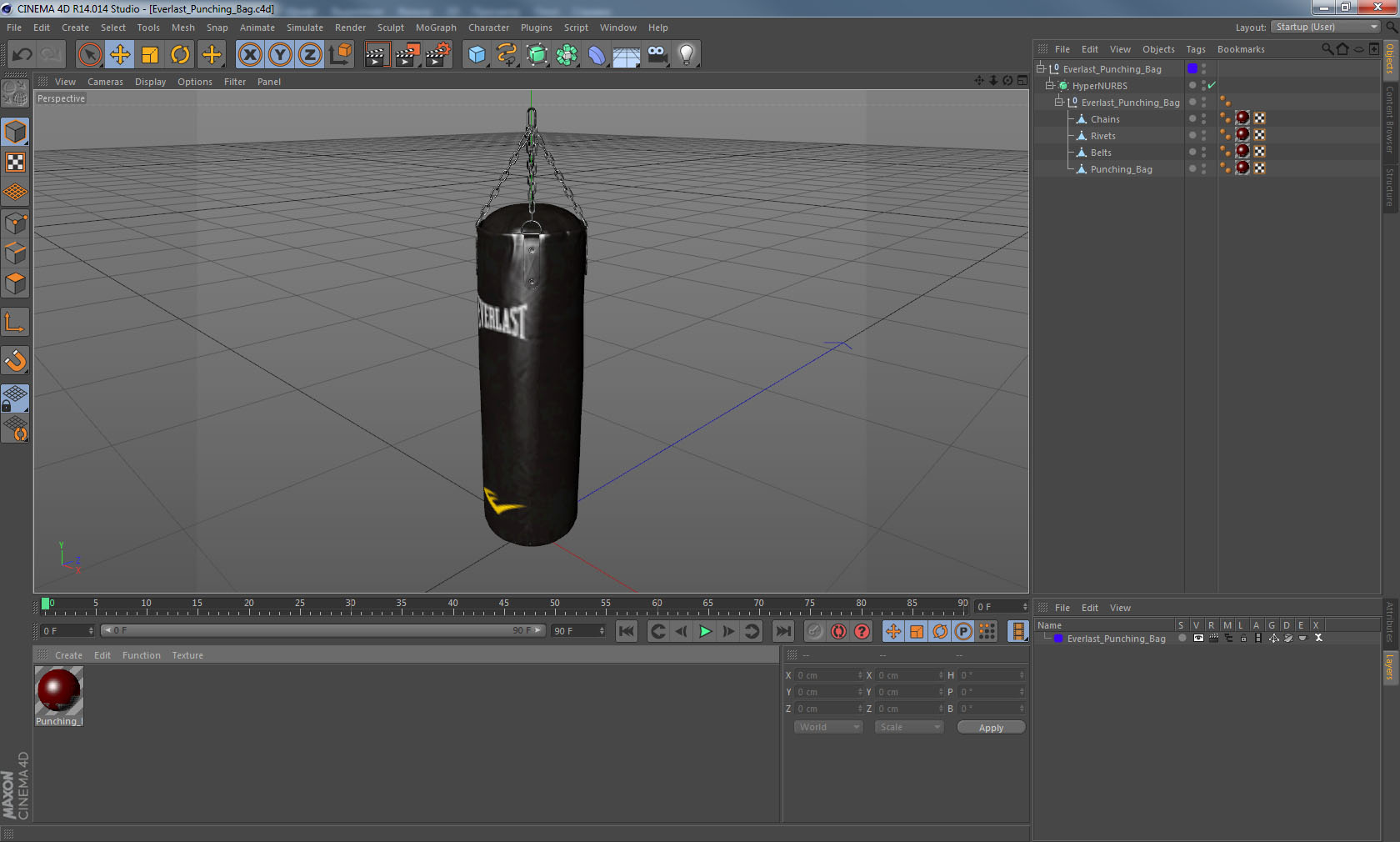Activate the Move tool in the top toolbar
Viewport: 1400px width, 842px height.
point(120,55)
